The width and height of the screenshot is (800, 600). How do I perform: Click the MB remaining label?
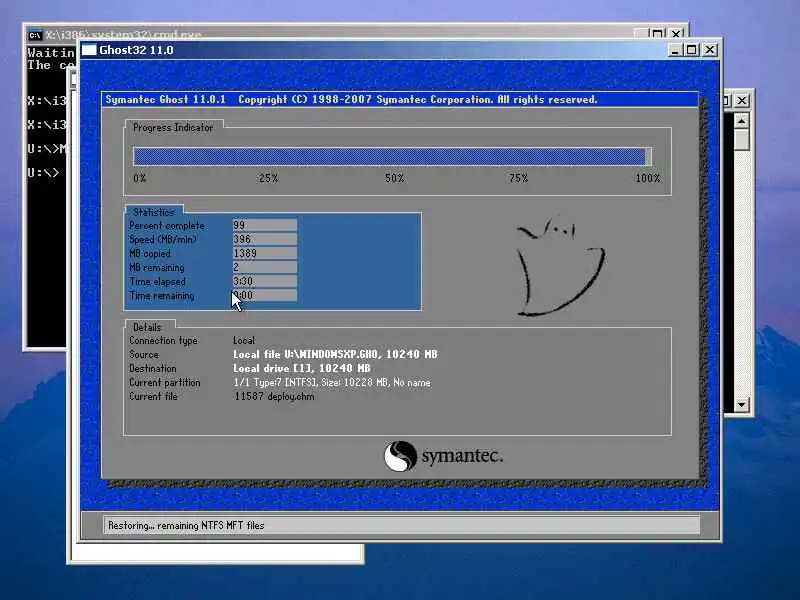coord(157,267)
